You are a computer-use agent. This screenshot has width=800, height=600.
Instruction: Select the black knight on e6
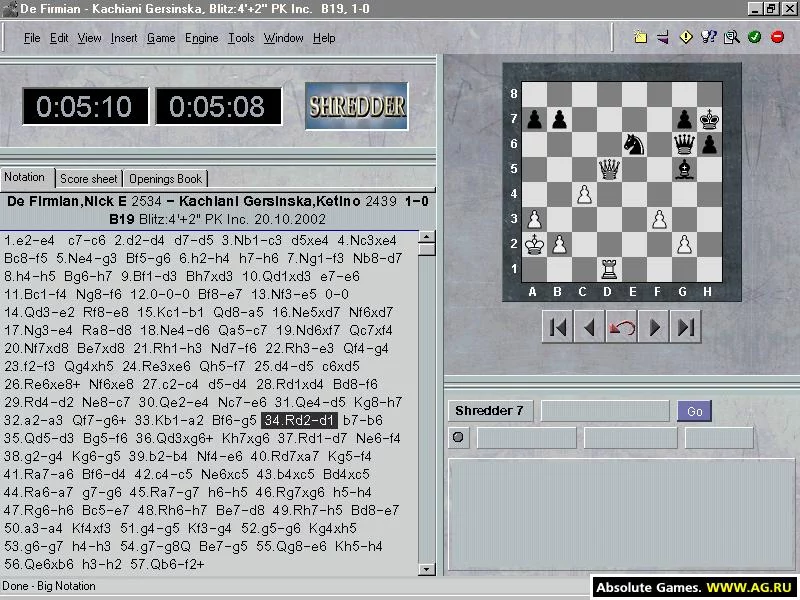tap(634, 144)
